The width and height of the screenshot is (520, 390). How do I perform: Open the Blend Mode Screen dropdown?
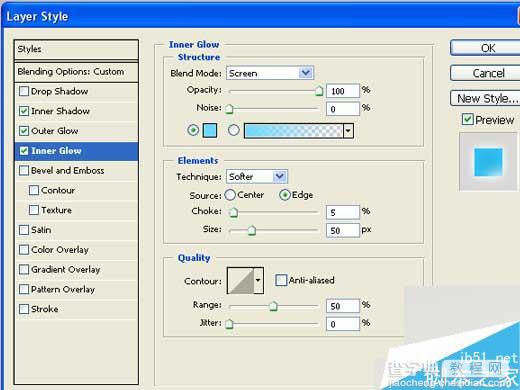point(270,73)
